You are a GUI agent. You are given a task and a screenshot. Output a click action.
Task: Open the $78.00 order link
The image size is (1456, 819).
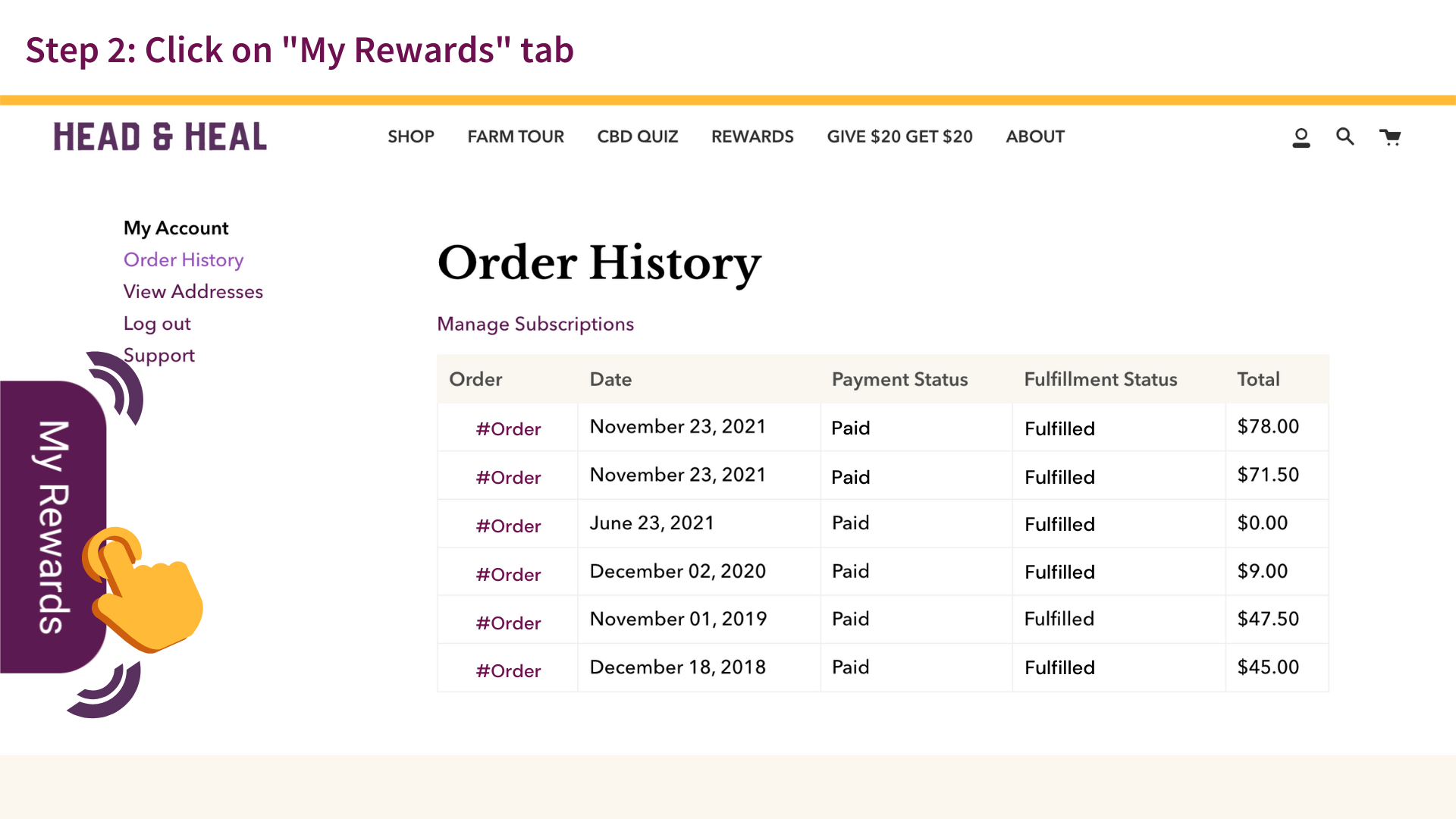pos(508,429)
